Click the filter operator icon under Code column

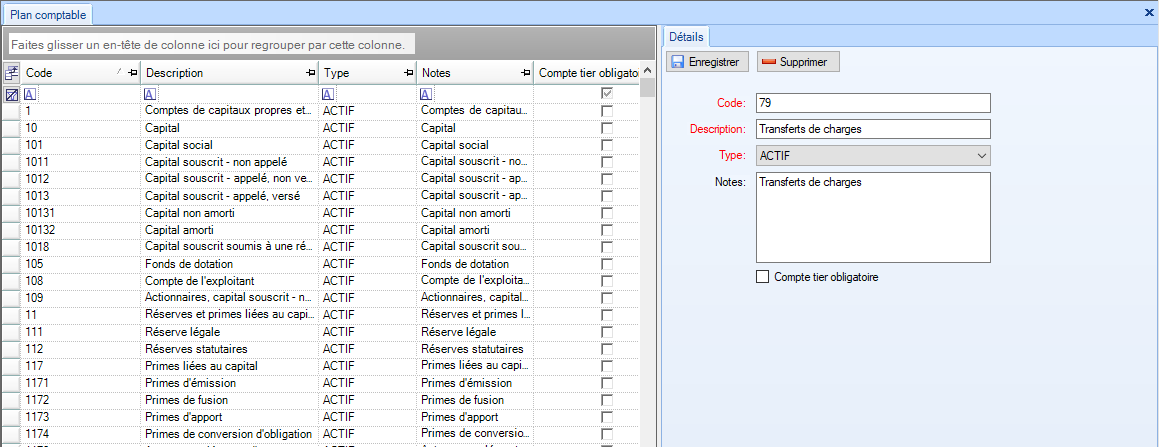click(30, 94)
